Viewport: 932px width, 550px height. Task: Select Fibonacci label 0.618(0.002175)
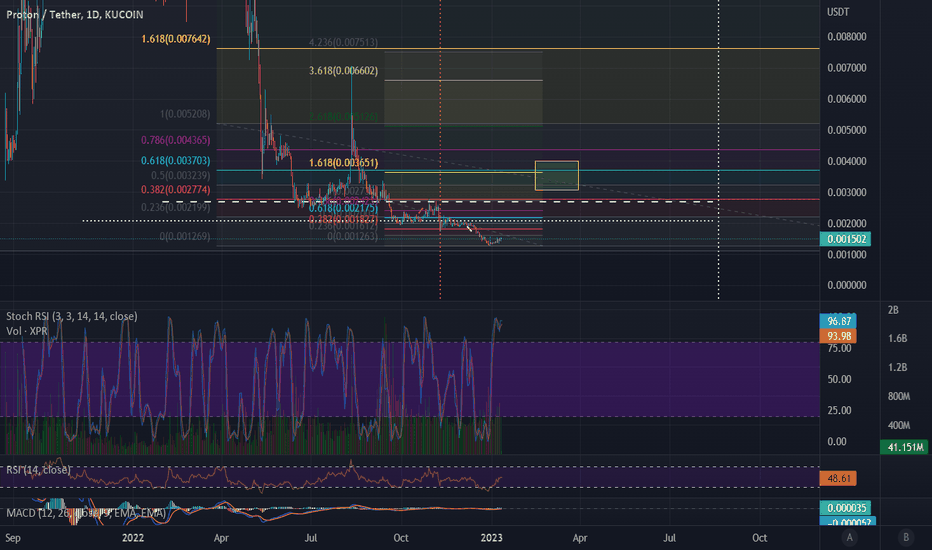click(x=344, y=208)
